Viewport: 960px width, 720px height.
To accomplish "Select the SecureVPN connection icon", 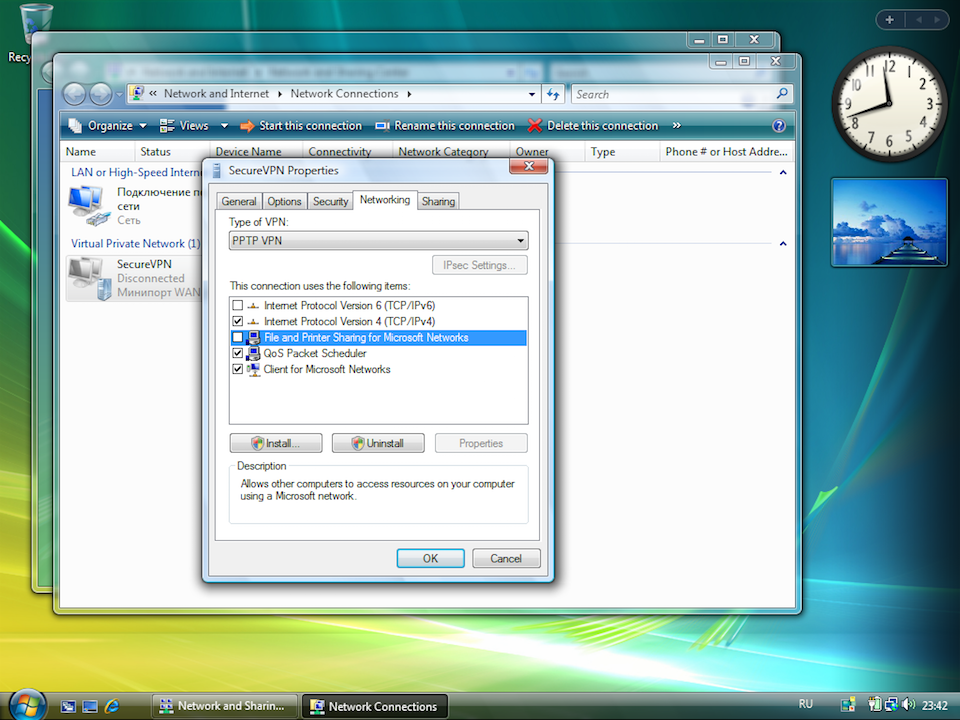I will point(89,279).
